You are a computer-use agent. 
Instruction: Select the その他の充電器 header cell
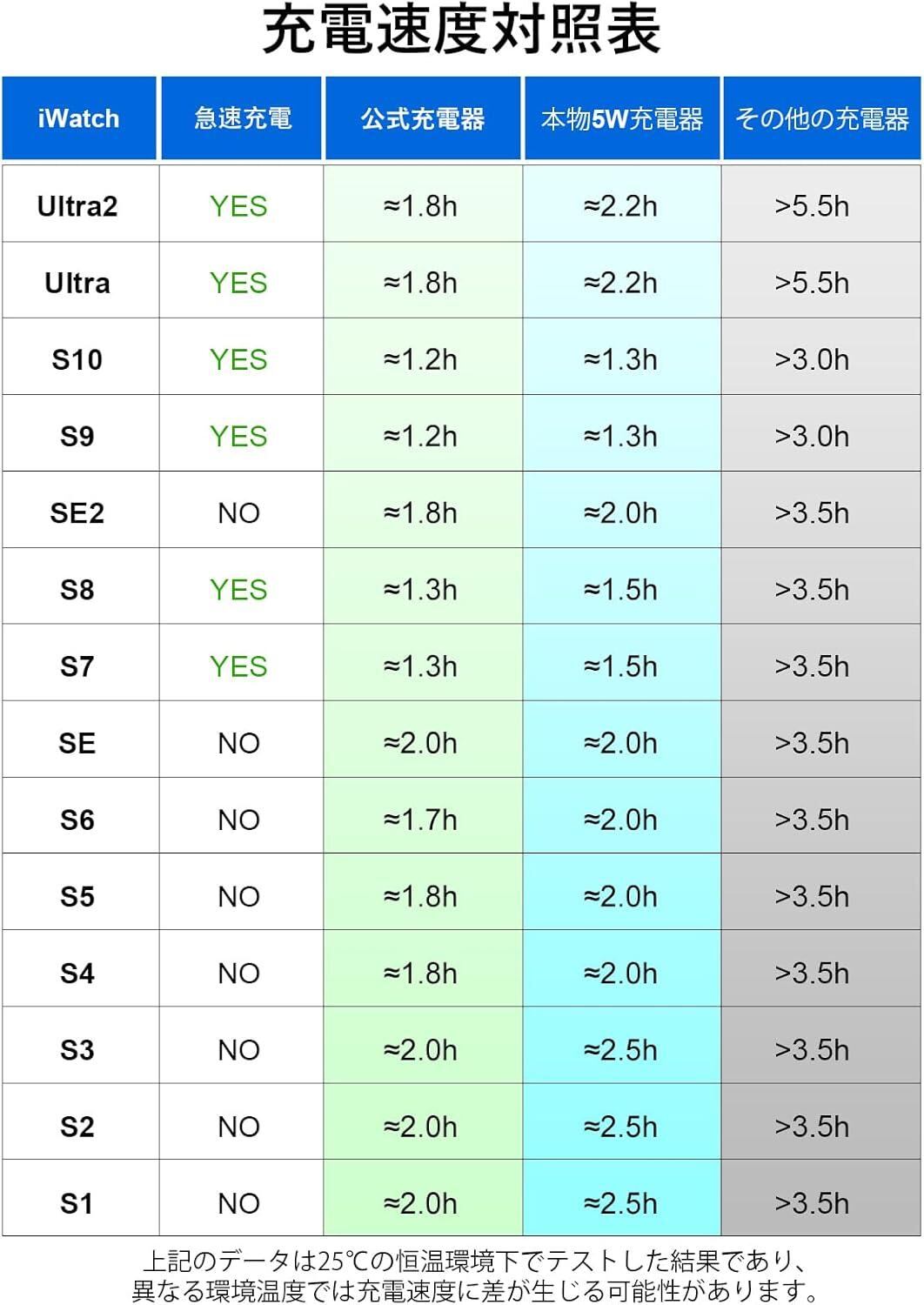(x=821, y=118)
